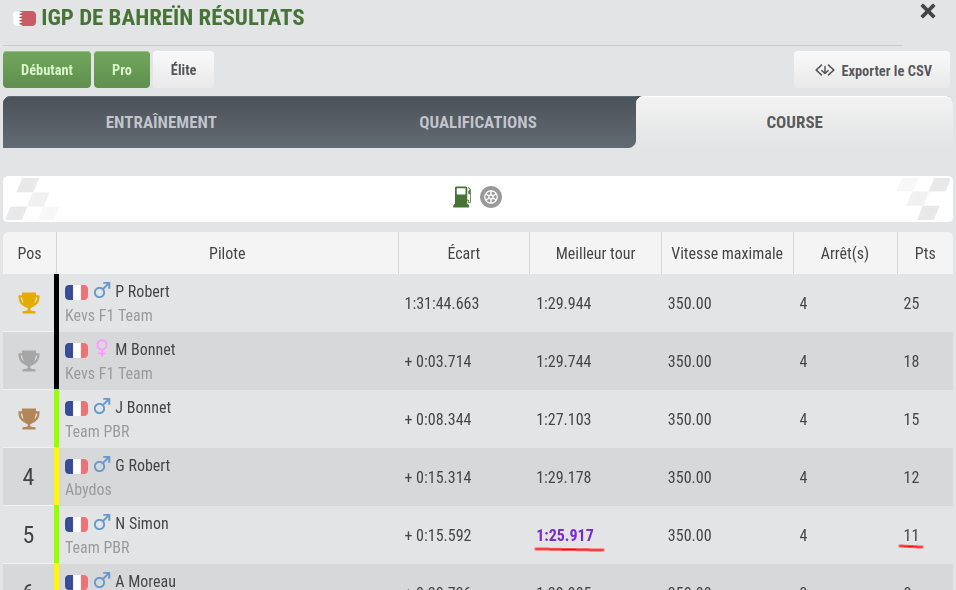Click the winning time 1:31:44.663
The width and height of the screenshot is (956, 590).
tap(441, 303)
